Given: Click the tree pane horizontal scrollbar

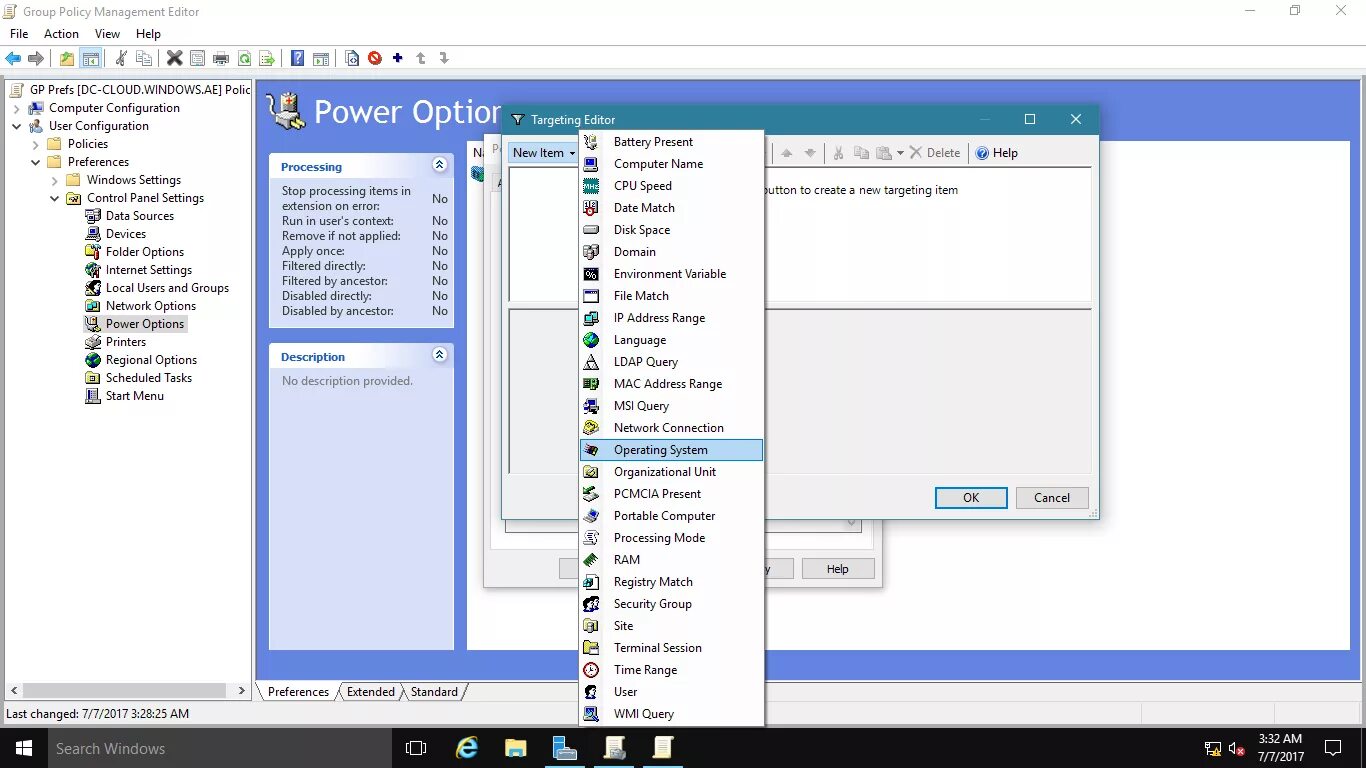Looking at the screenshot, I should click(126, 691).
